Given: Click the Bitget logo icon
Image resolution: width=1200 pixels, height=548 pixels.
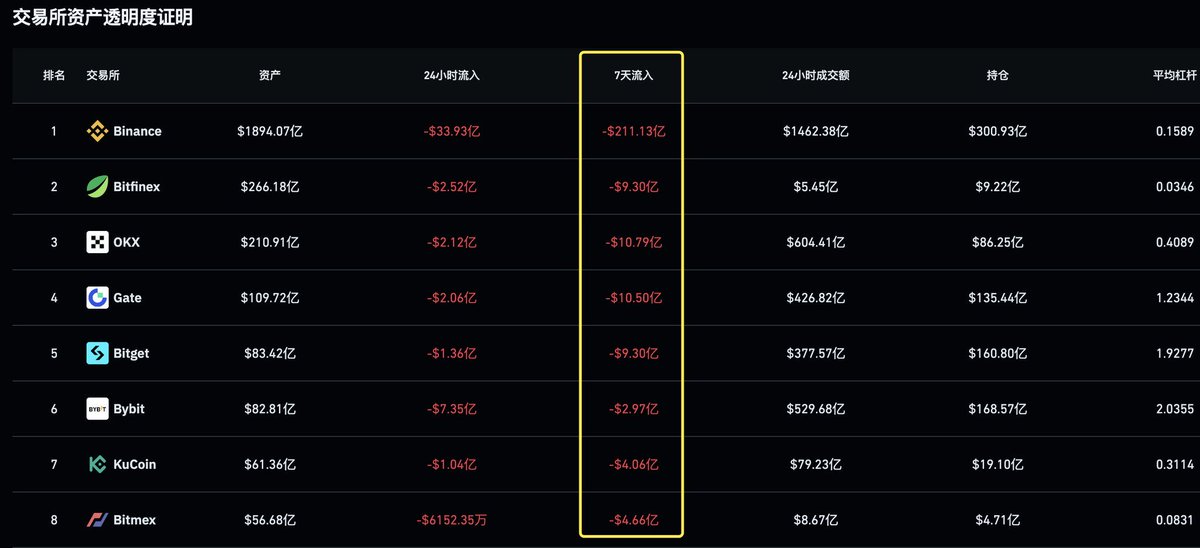Looking at the screenshot, I should 97,353.
